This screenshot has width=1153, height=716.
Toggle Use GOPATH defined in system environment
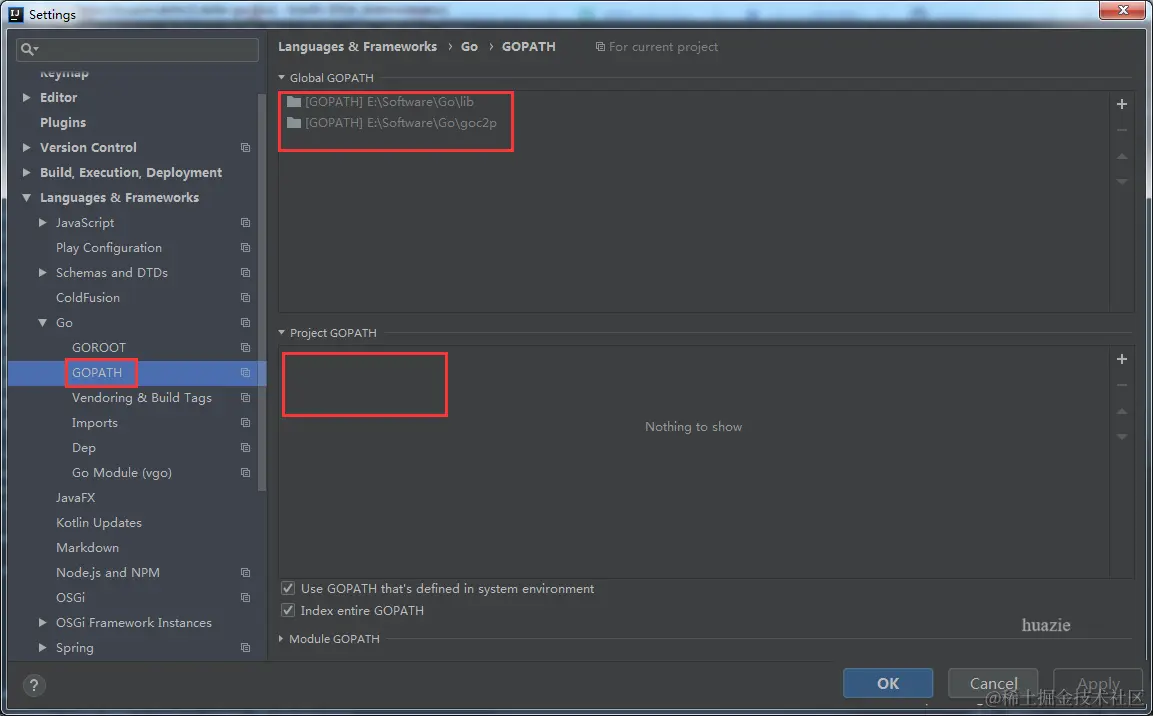click(x=288, y=588)
